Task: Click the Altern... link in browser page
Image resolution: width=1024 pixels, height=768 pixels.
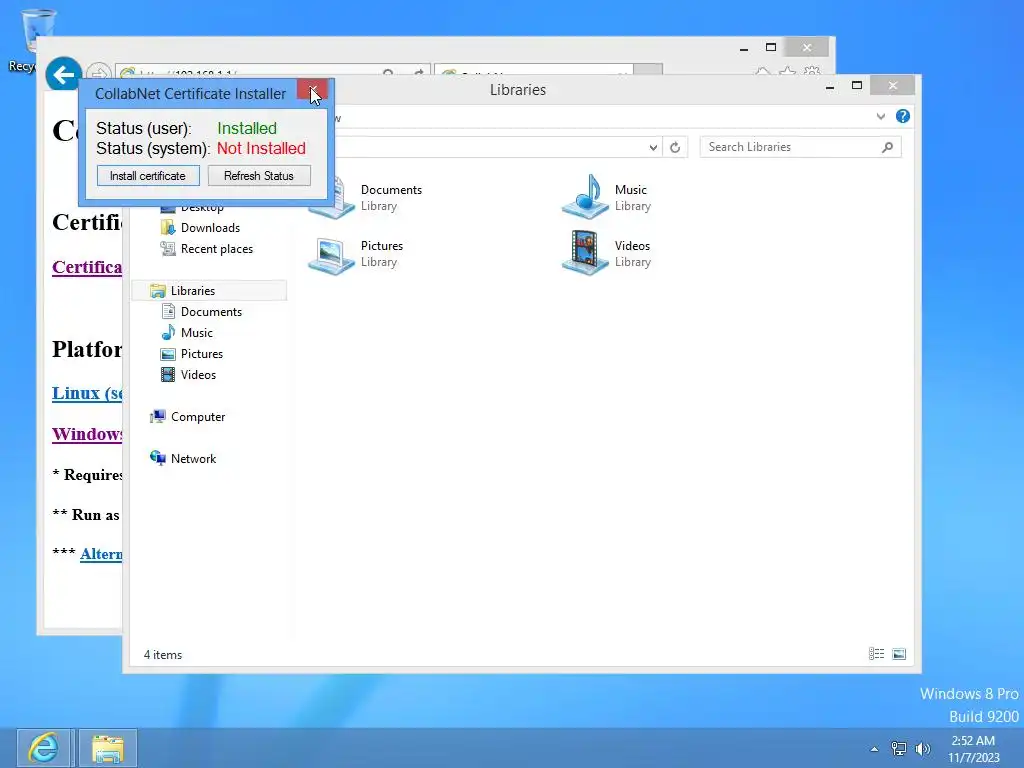Action: (x=101, y=554)
